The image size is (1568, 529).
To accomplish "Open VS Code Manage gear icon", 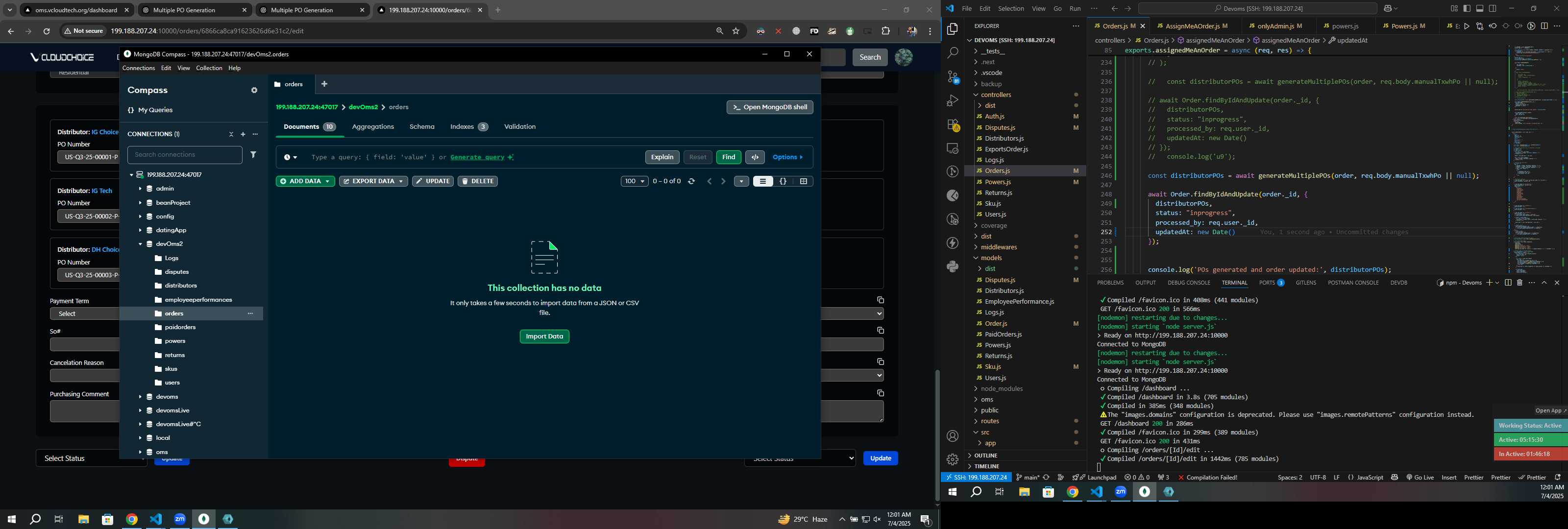I will [953, 459].
